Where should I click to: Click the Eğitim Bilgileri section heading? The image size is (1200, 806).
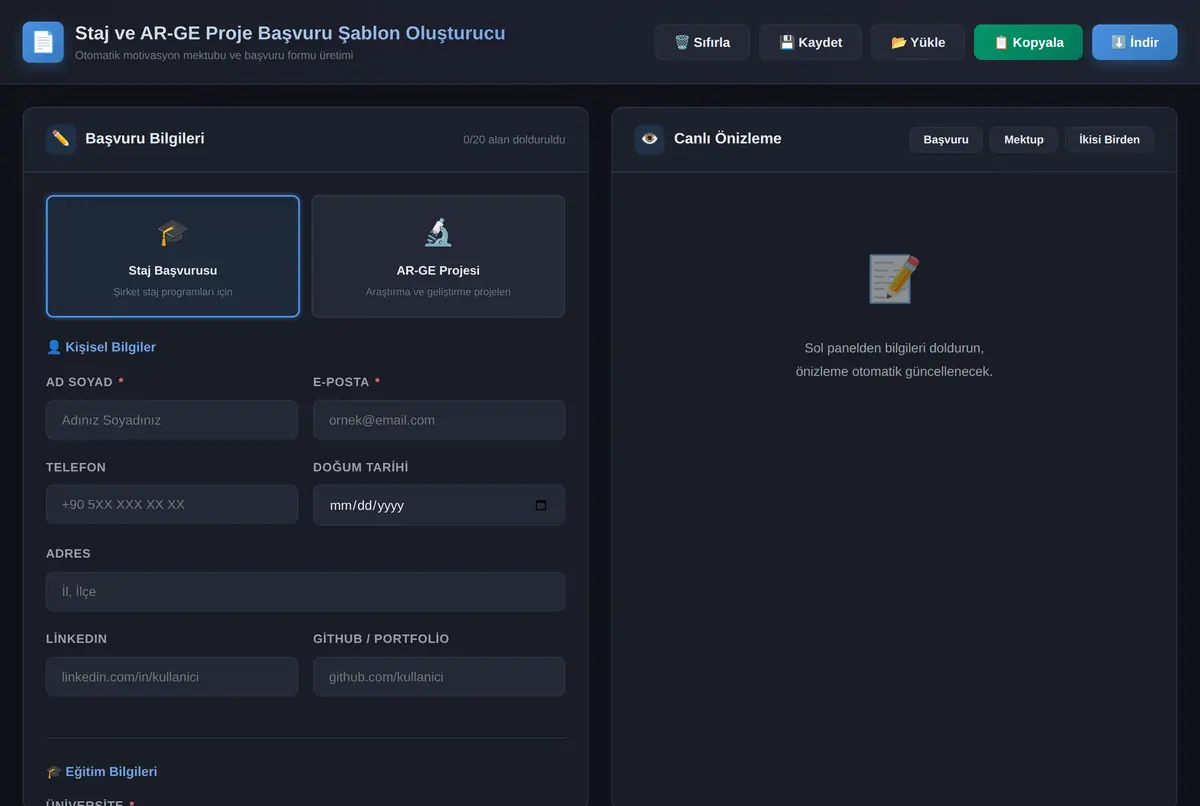pos(102,772)
